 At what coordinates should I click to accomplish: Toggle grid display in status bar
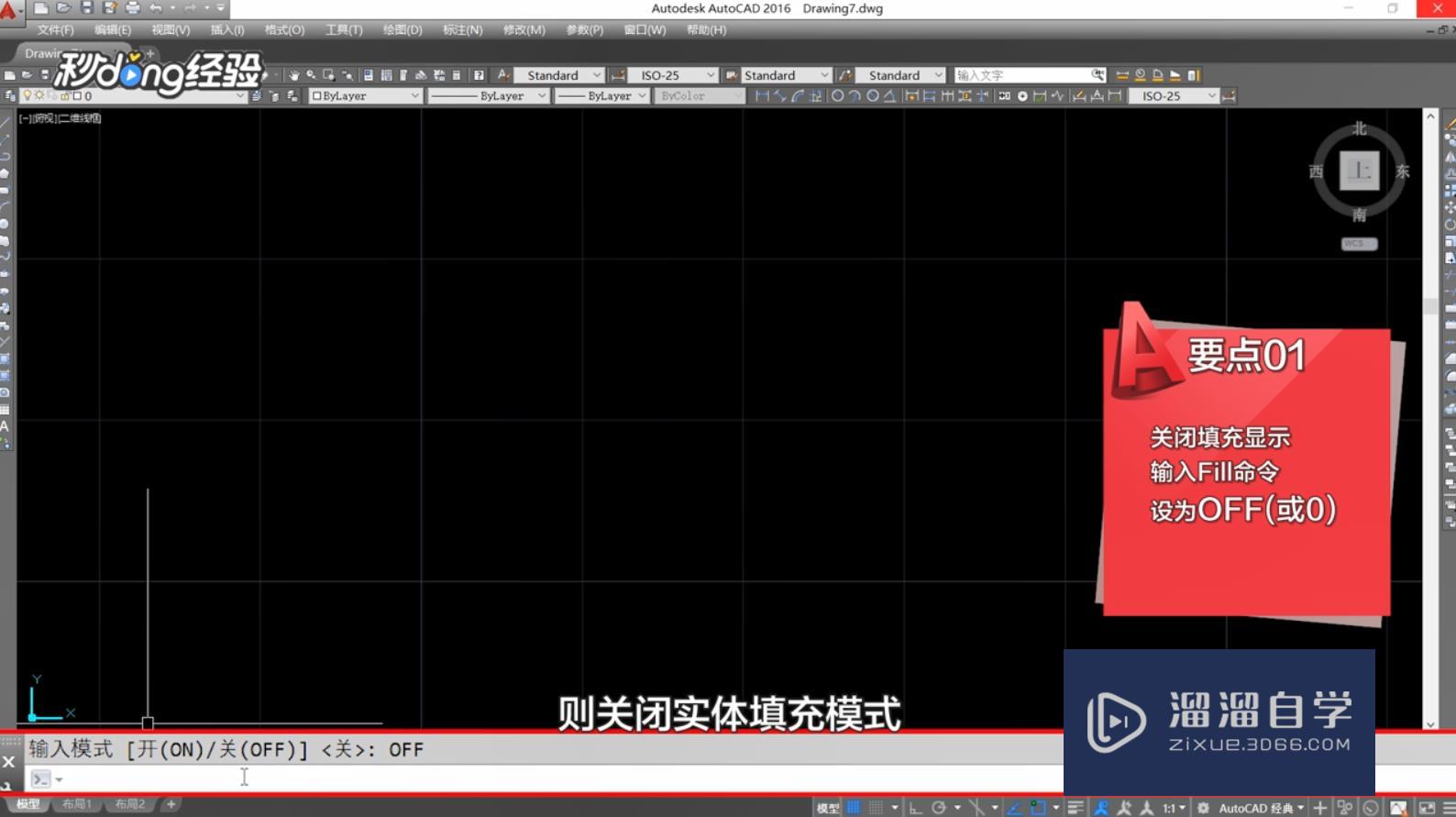(854, 808)
